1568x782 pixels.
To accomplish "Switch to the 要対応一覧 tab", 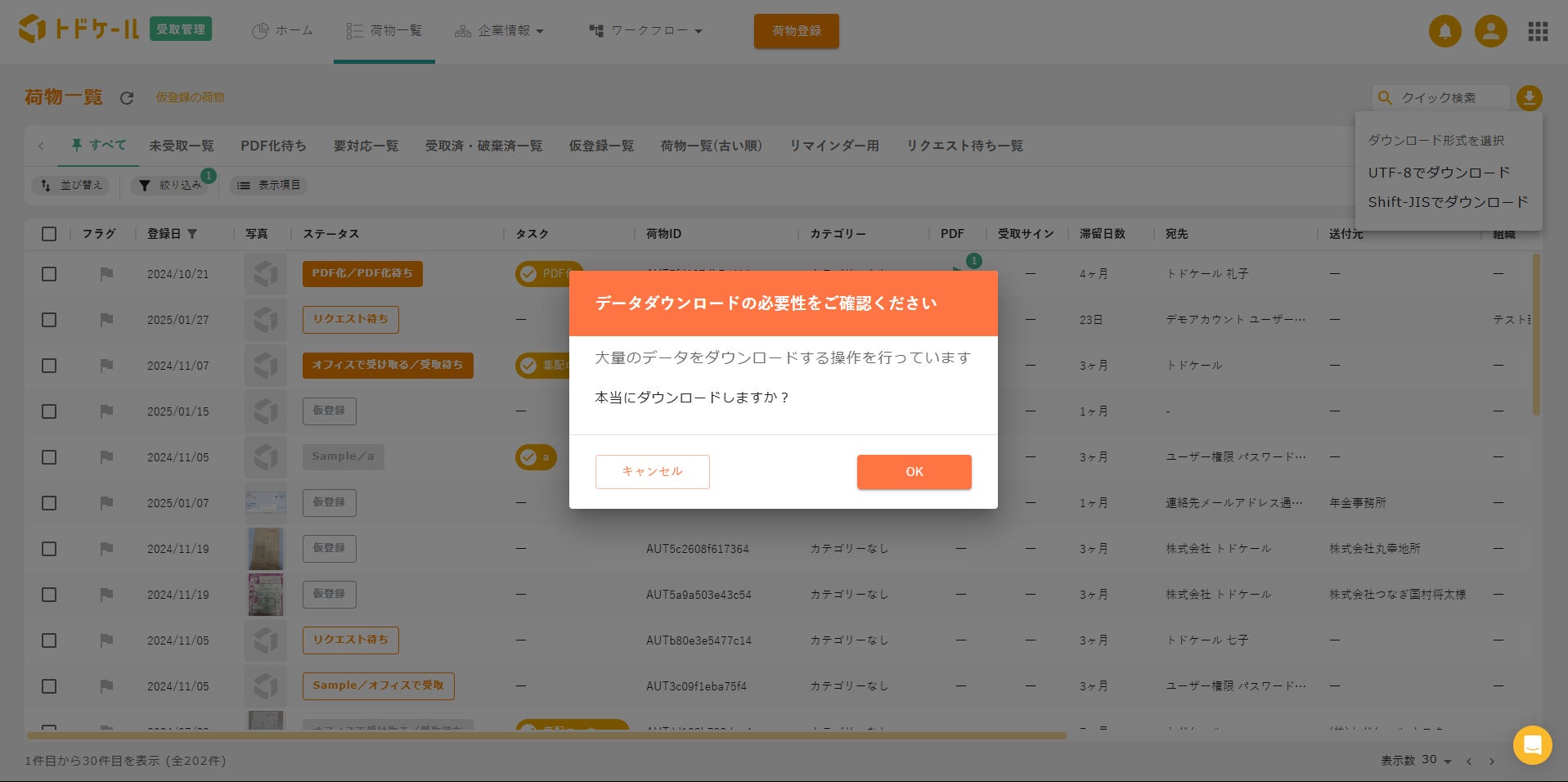I will point(366,146).
